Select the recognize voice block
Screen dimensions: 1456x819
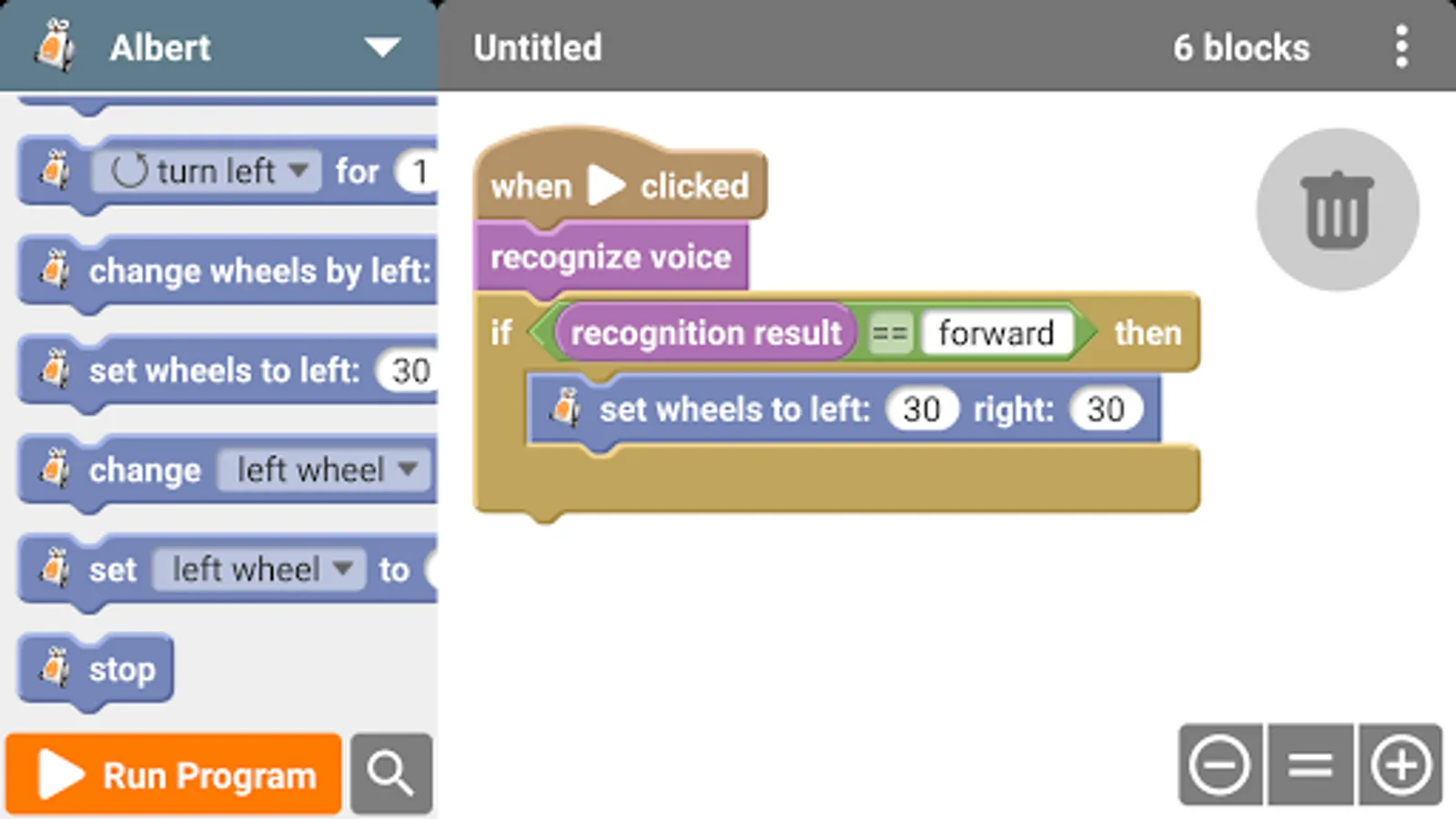pos(610,258)
